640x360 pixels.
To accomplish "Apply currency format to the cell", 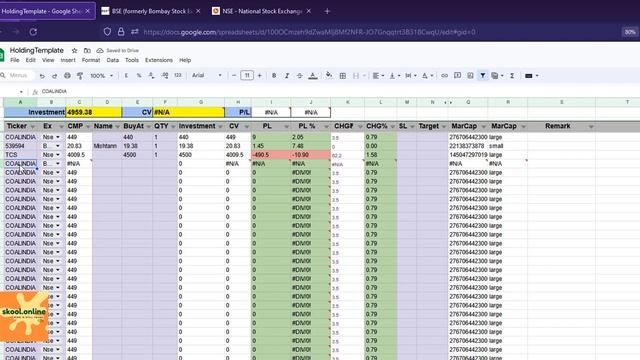I will click(x=126, y=76).
